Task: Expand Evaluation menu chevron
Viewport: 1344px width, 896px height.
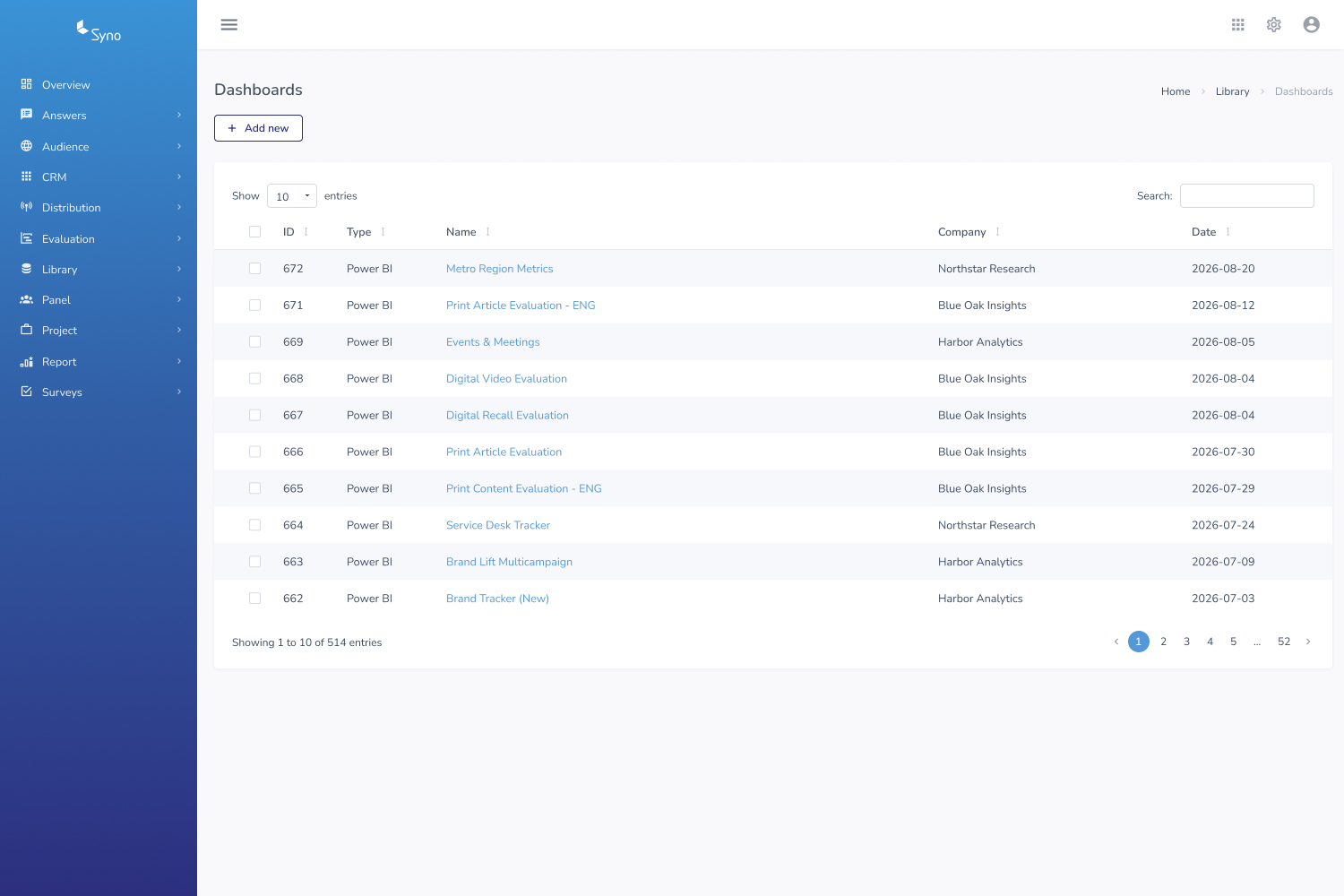Action: pyautogui.click(x=179, y=238)
